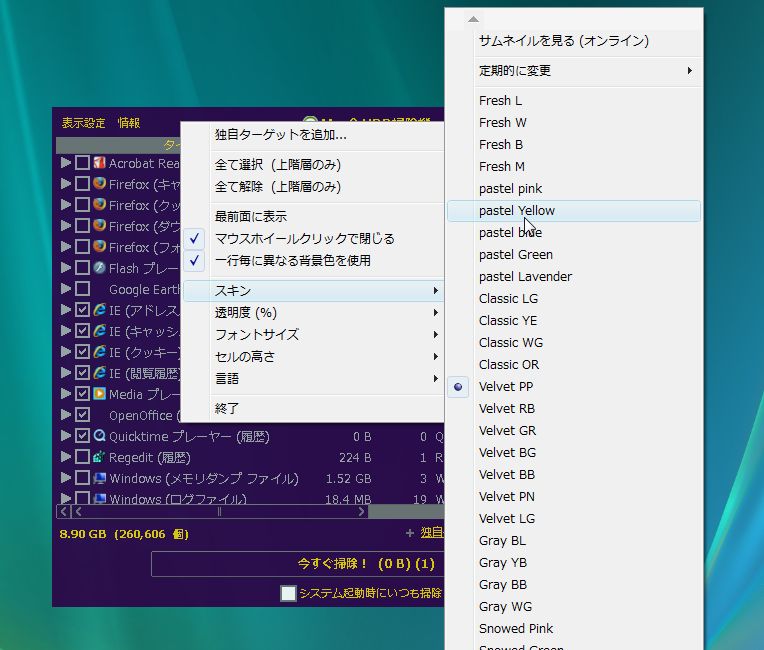
Task: Enable システム起動時にいつも掃除 checkbox
Action: coord(288,593)
